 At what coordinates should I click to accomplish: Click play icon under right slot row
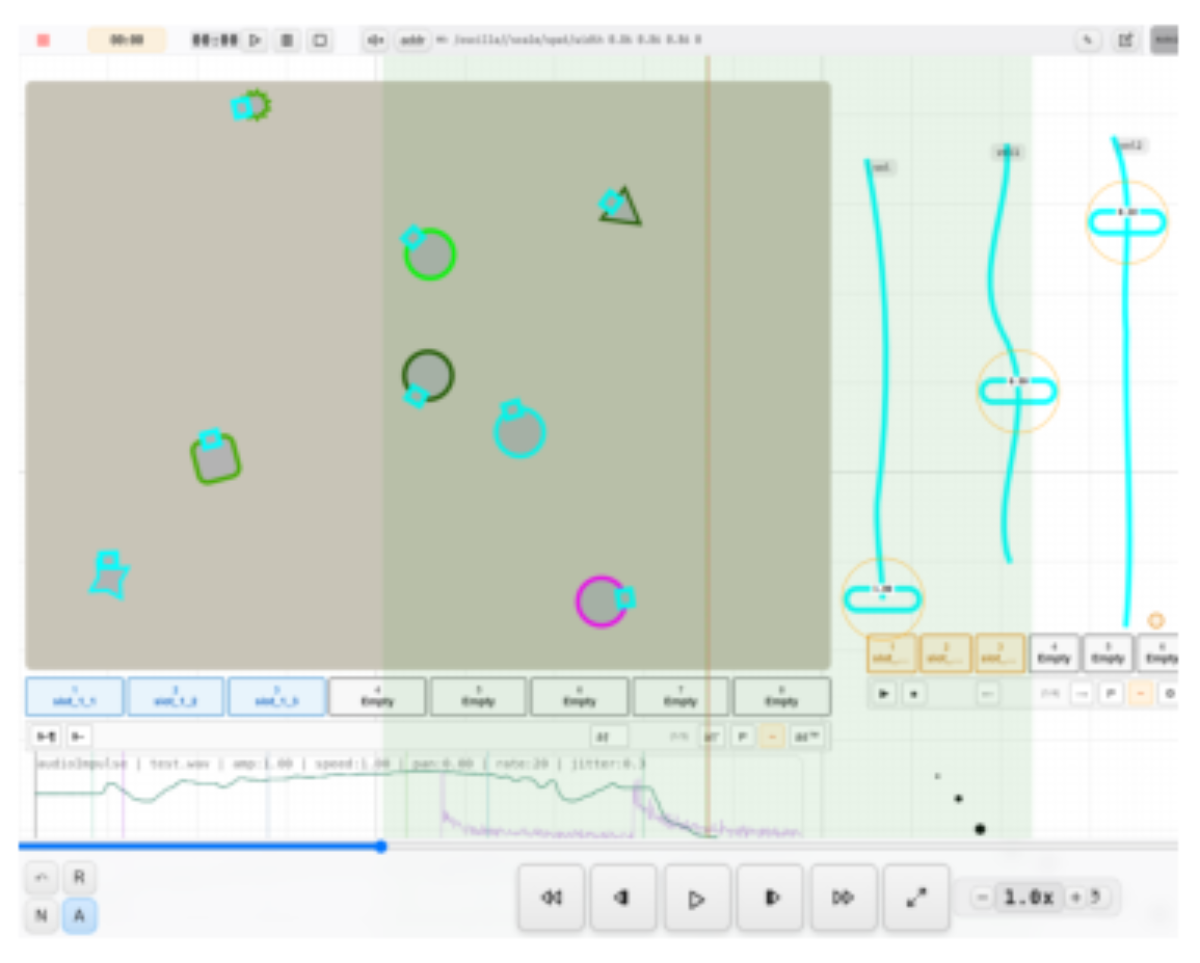pyautogui.click(x=885, y=693)
